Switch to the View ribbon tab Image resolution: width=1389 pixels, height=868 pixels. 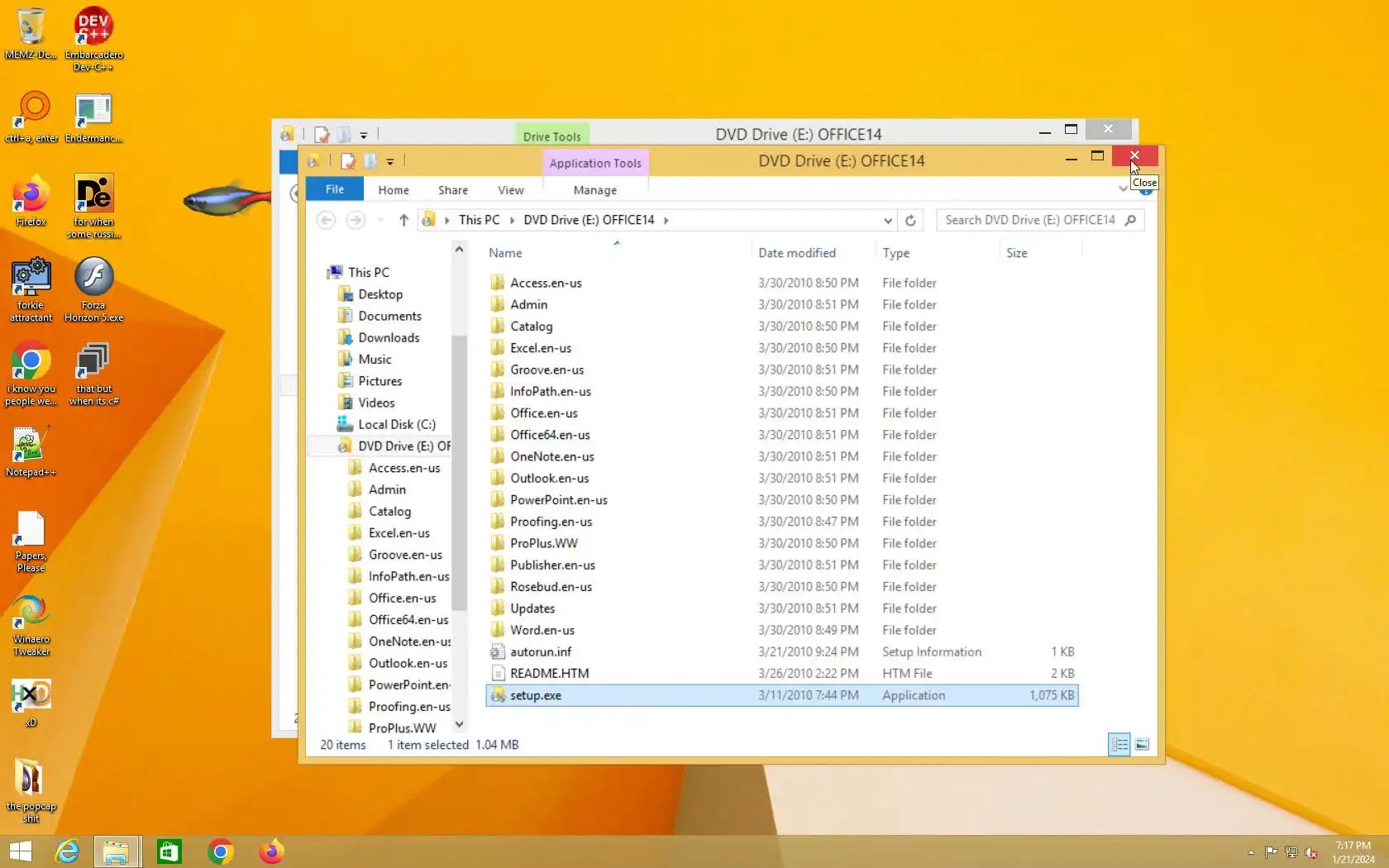point(511,190)
